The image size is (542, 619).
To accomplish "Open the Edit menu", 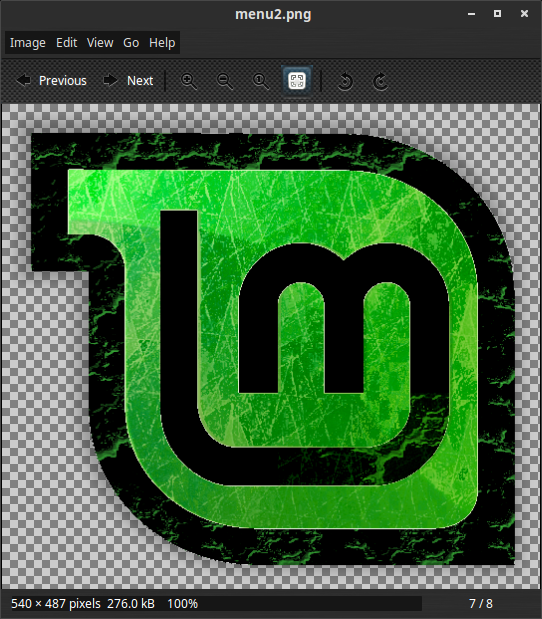I will [66, 43].
